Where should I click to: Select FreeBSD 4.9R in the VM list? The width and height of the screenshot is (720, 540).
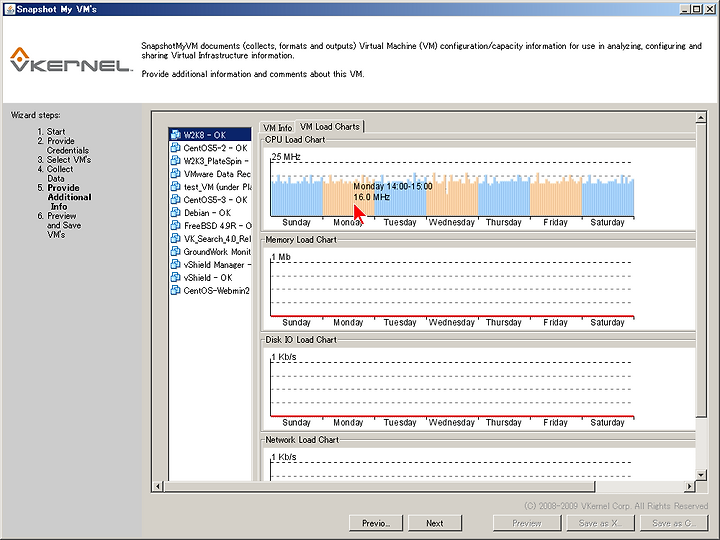tap(210, 225)
